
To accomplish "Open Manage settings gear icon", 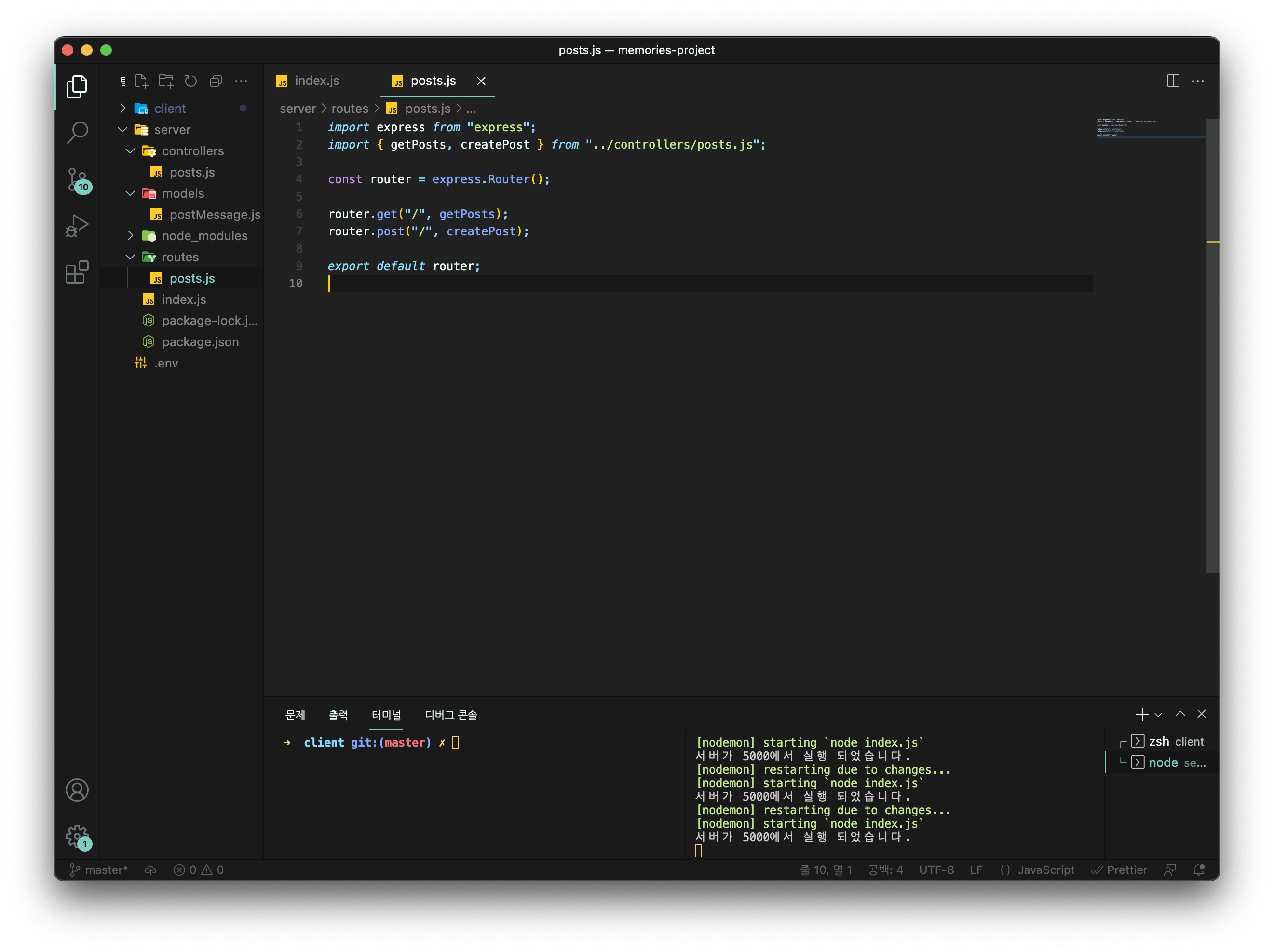I will point(77,837).
